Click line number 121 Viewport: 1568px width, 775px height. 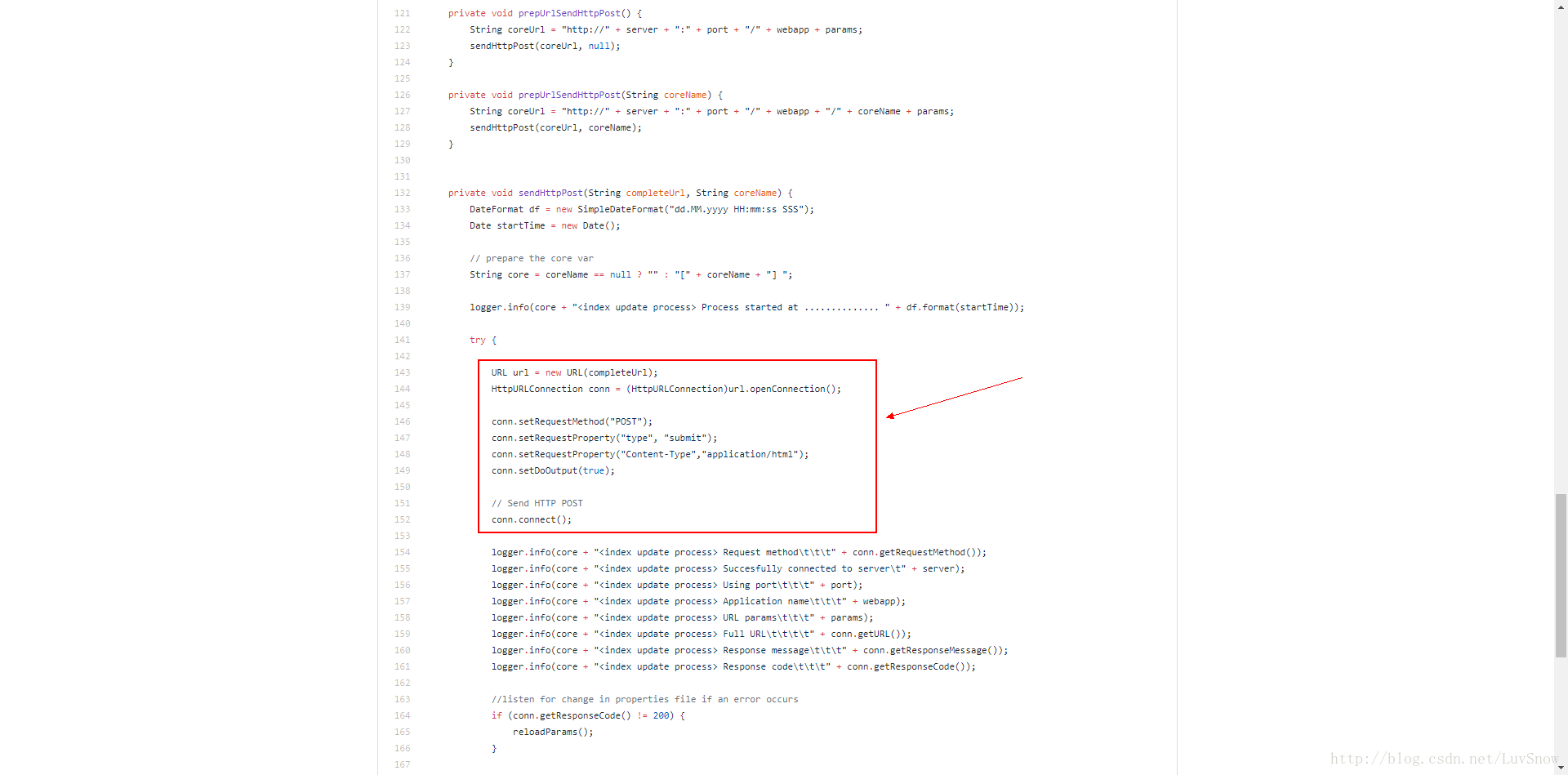pos(403,13)
